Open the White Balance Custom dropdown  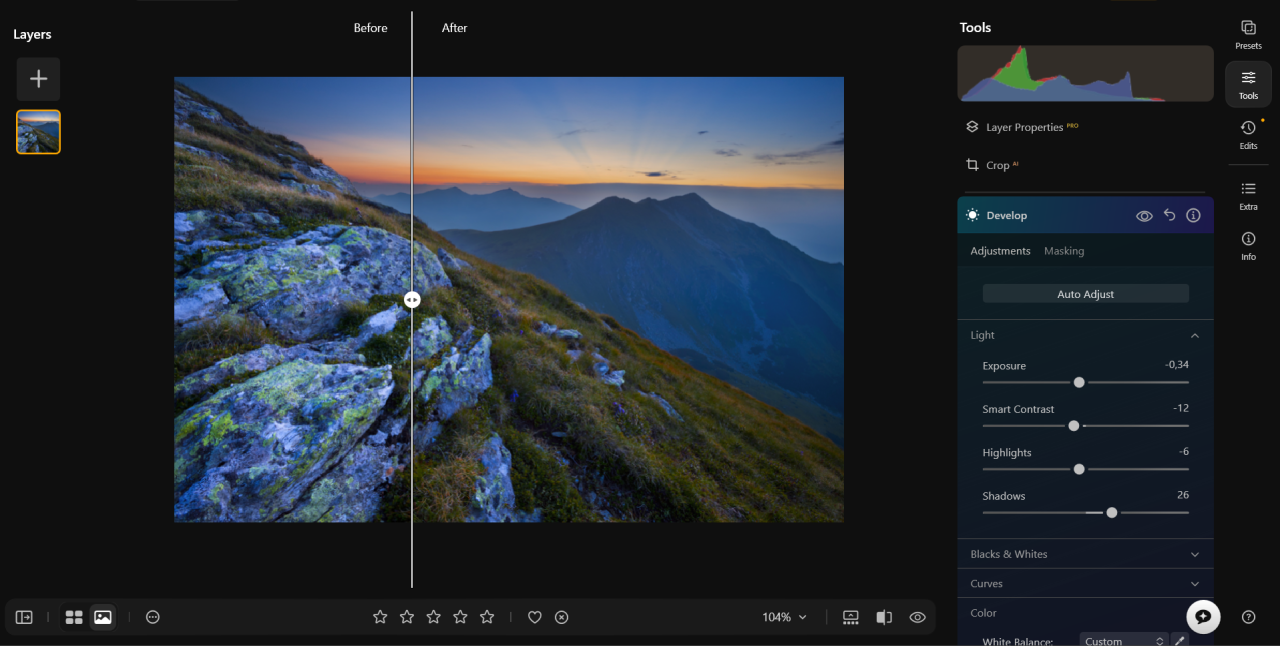1124,641
